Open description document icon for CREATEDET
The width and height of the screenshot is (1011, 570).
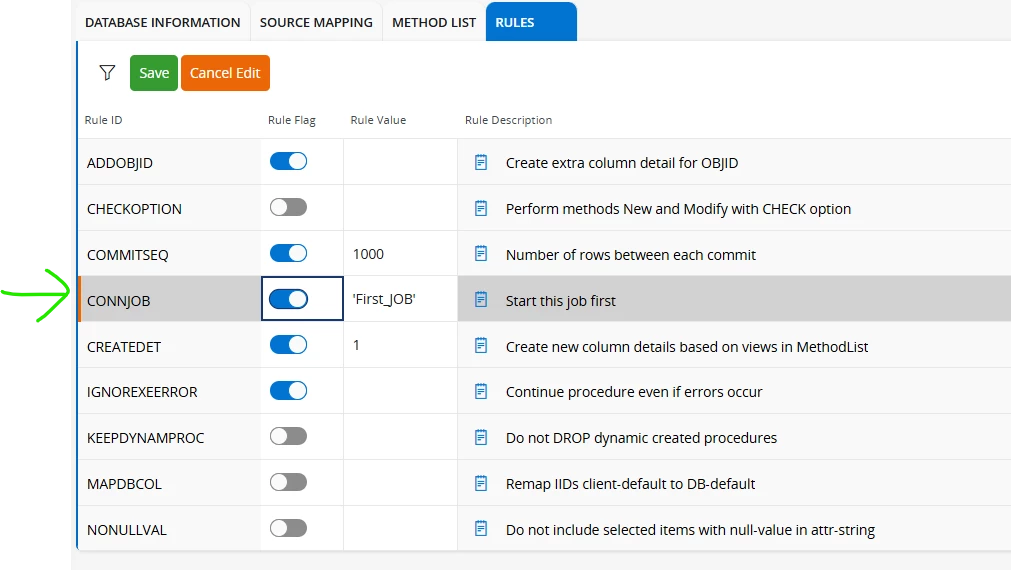481,346
